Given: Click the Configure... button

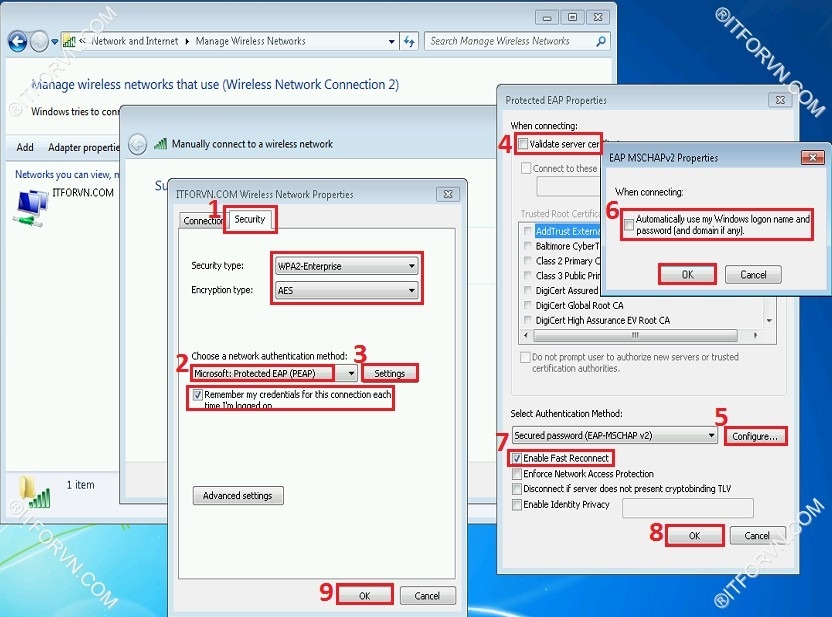Looking at the screenshot, I should [x=754, y=437].
